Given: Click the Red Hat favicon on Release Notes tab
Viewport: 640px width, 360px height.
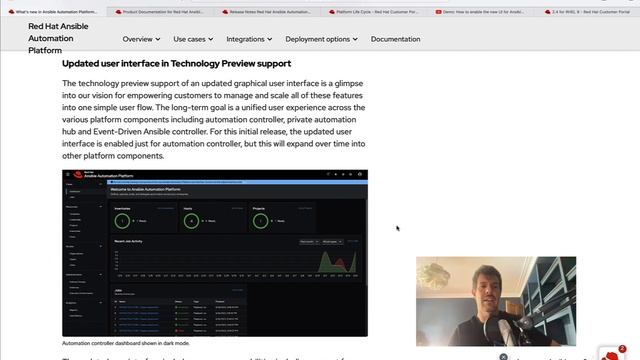Looking at the screenshot, I should click(225, 12).
